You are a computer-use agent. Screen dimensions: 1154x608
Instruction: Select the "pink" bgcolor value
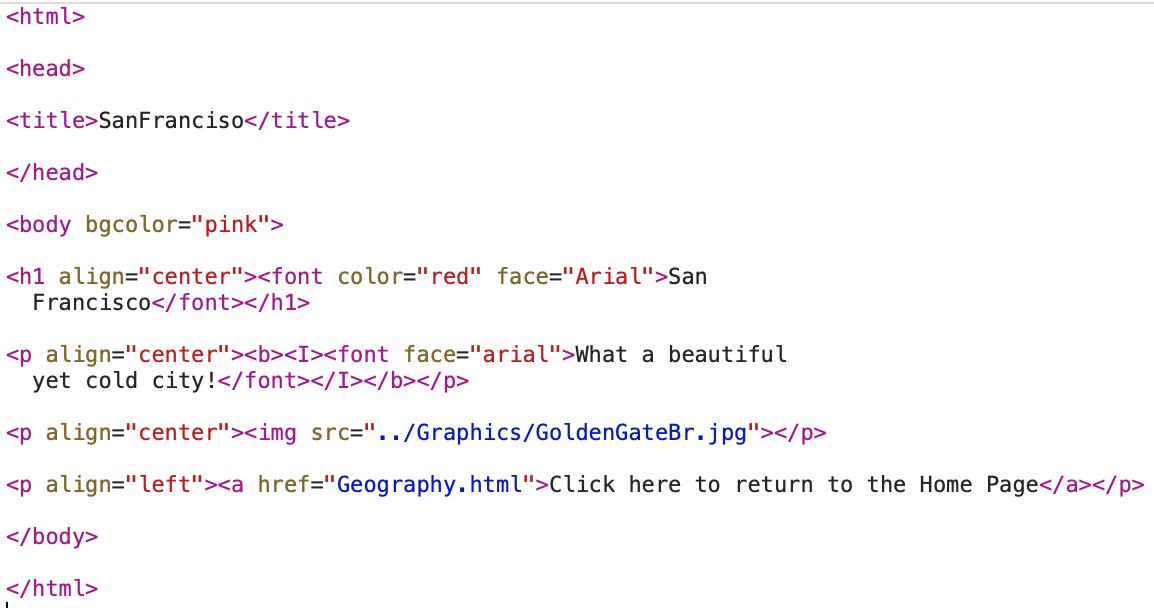pos(231,225)
